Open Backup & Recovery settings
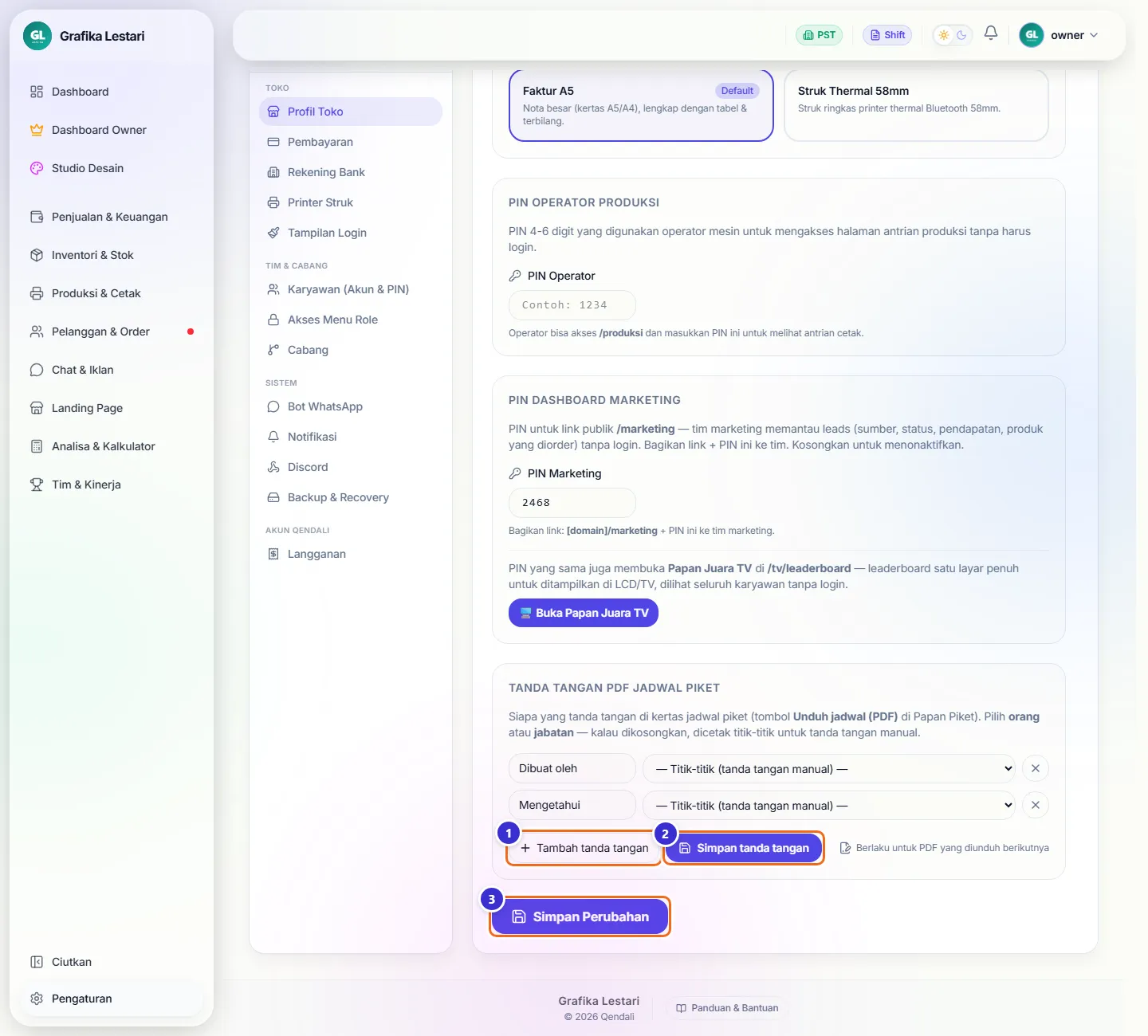The height and width of the screenshot is (1036, 1148). pyautogui.click(x=351, y=497)
